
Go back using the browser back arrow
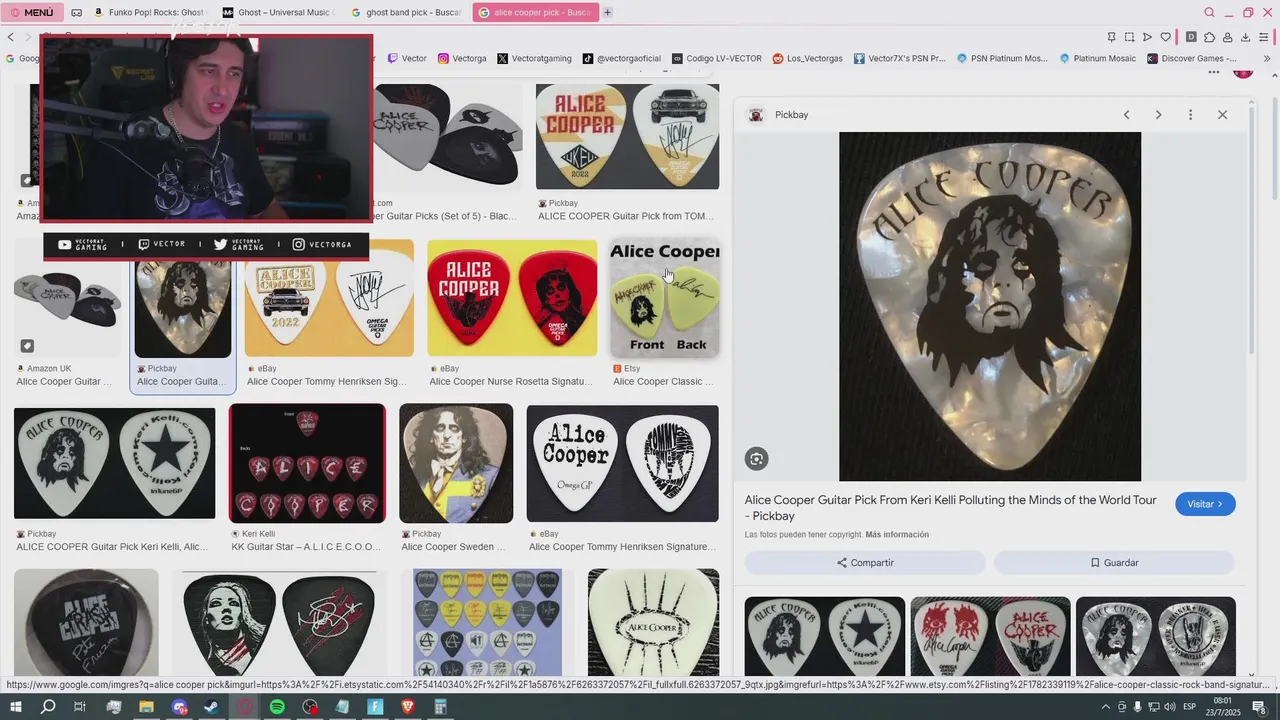pyautogui.click(x=11, y=37)
